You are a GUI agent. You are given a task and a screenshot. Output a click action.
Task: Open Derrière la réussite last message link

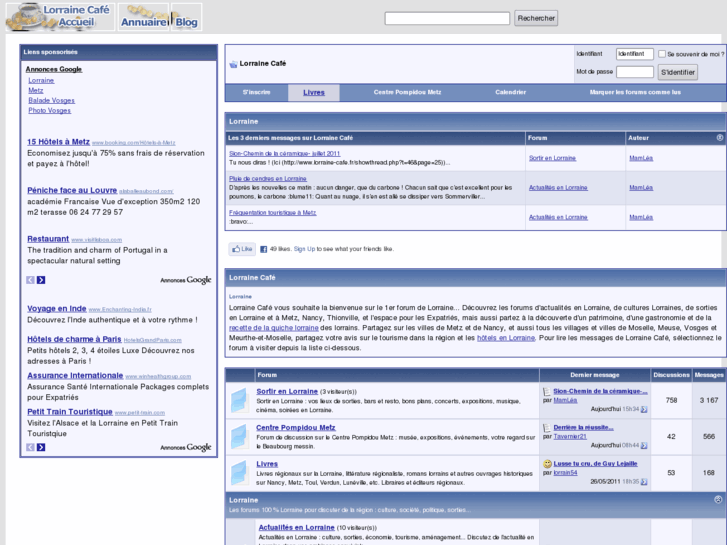coord(583,428)
